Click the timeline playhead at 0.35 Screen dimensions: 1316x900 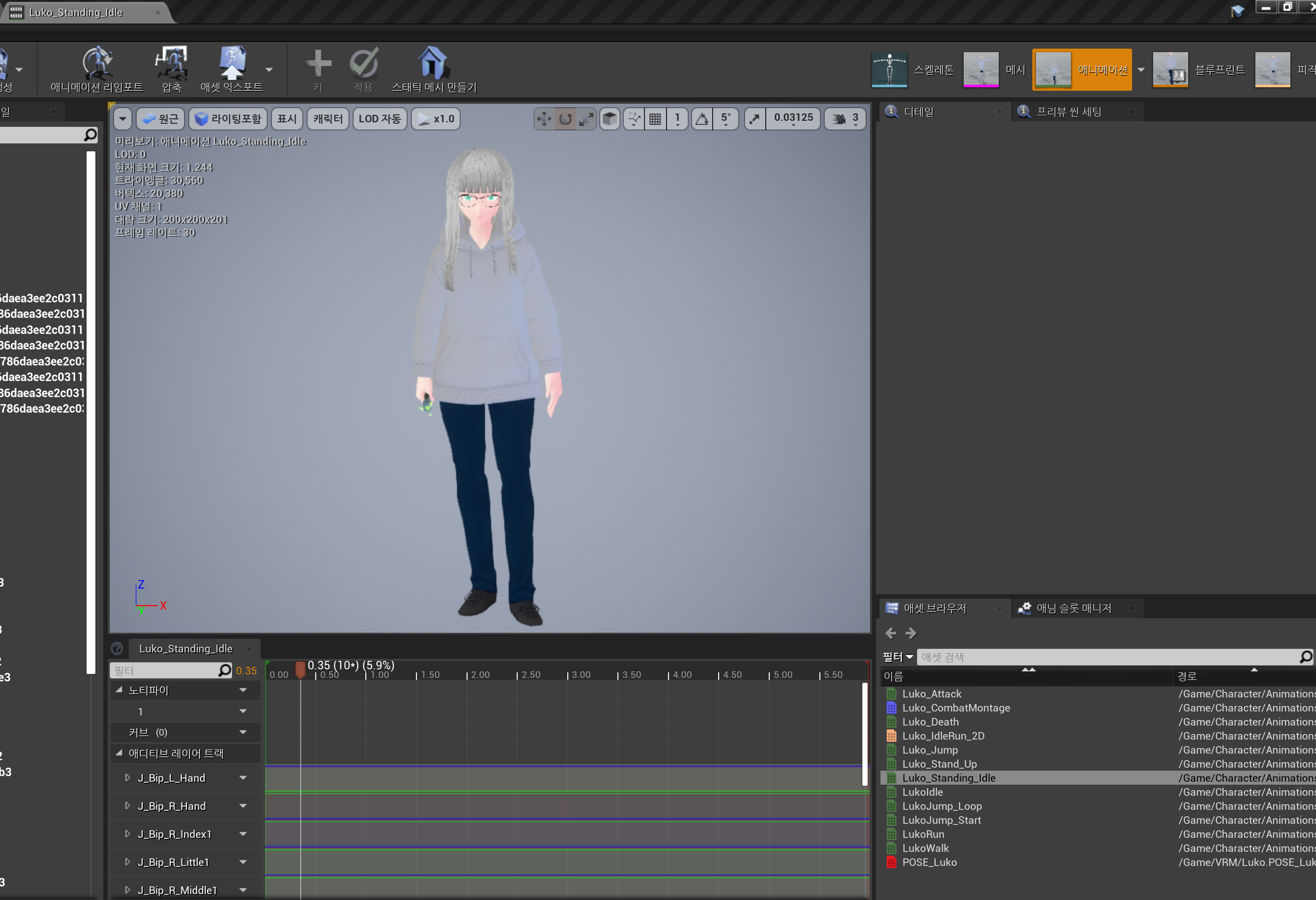click(301, 669)
